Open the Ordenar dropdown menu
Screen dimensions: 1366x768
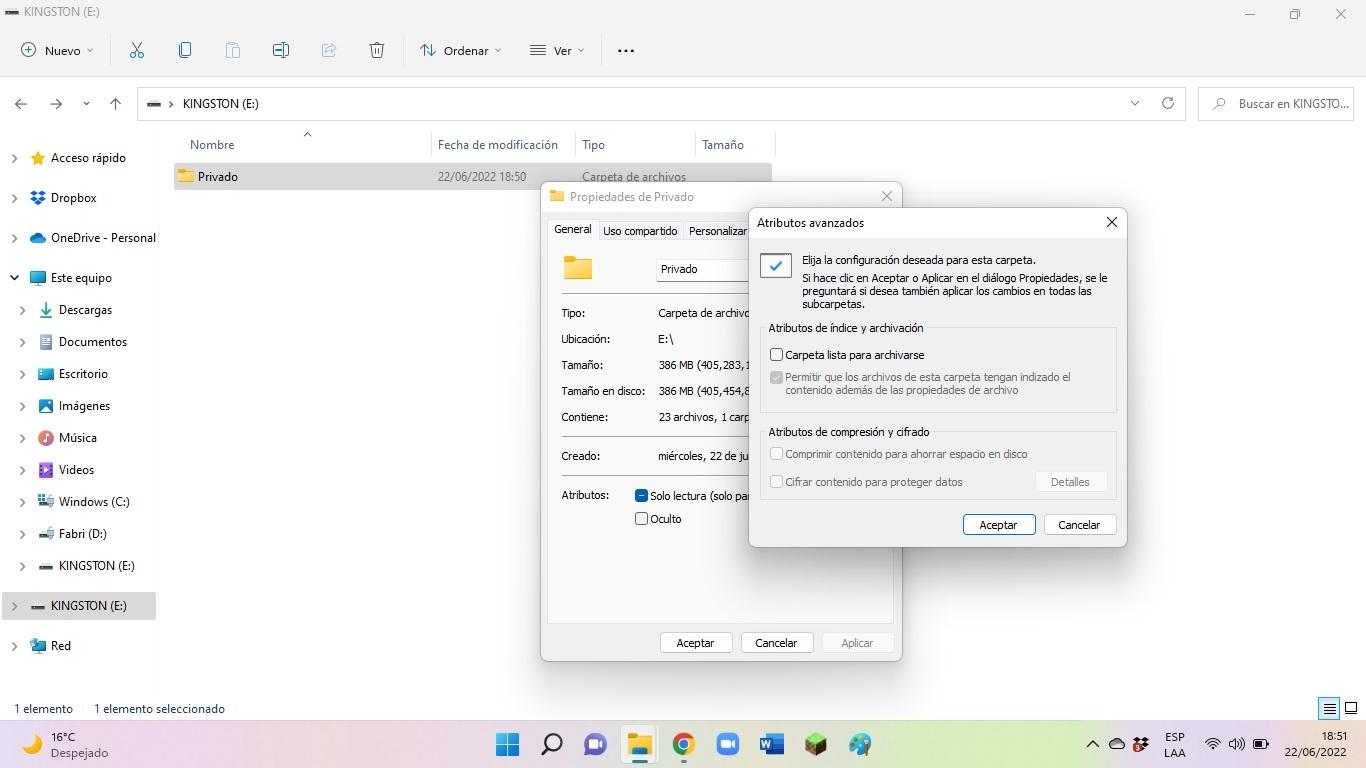(x=461, y=50)
